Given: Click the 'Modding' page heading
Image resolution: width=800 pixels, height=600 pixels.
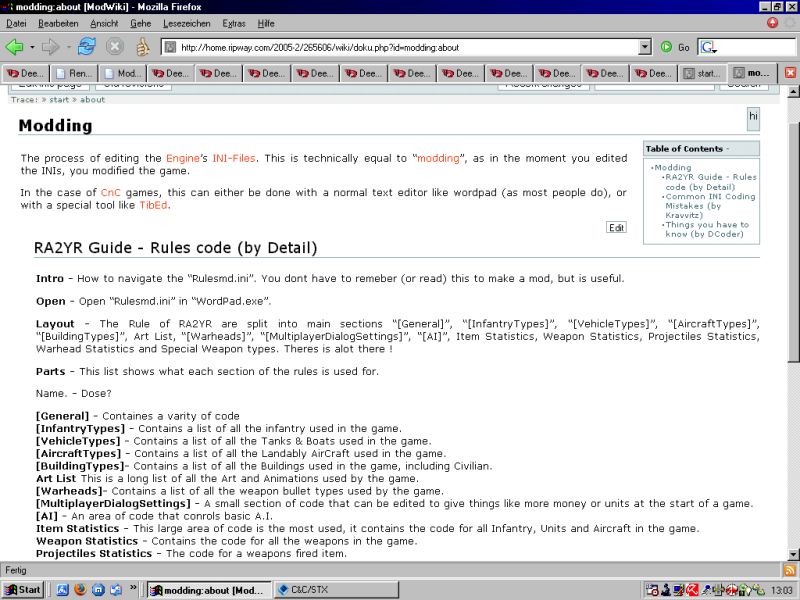Looking at the screenshot, I should pos(55,126).
